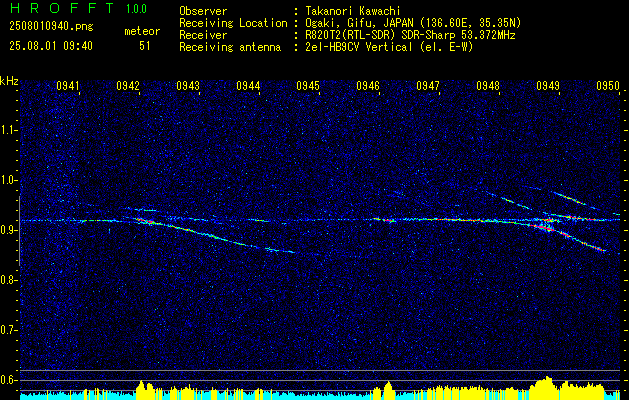
Task: Click the timestamp 25.08.01 09:40
Action: (51, 46)
